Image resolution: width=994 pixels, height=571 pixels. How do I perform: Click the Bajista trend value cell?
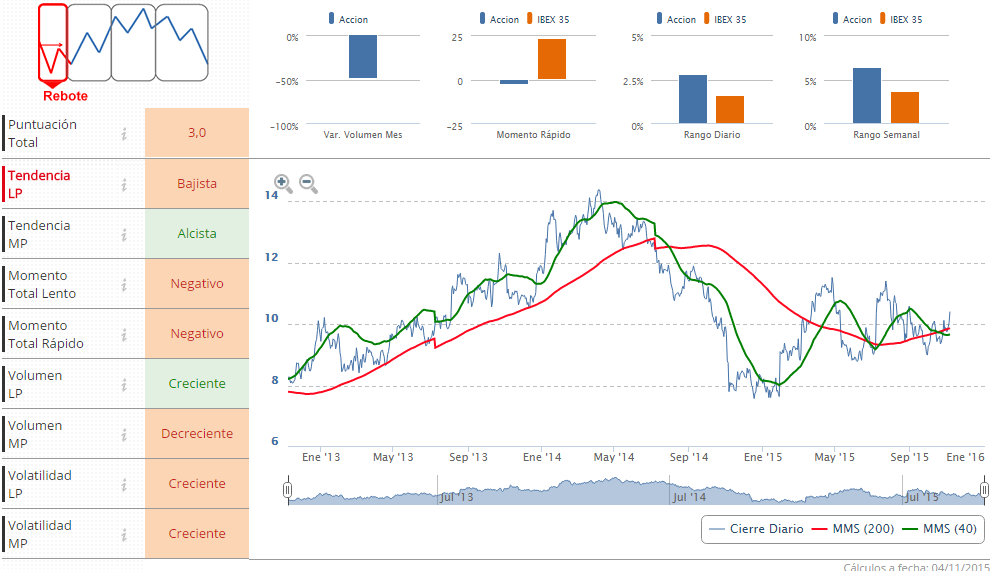tap(197, 184)
